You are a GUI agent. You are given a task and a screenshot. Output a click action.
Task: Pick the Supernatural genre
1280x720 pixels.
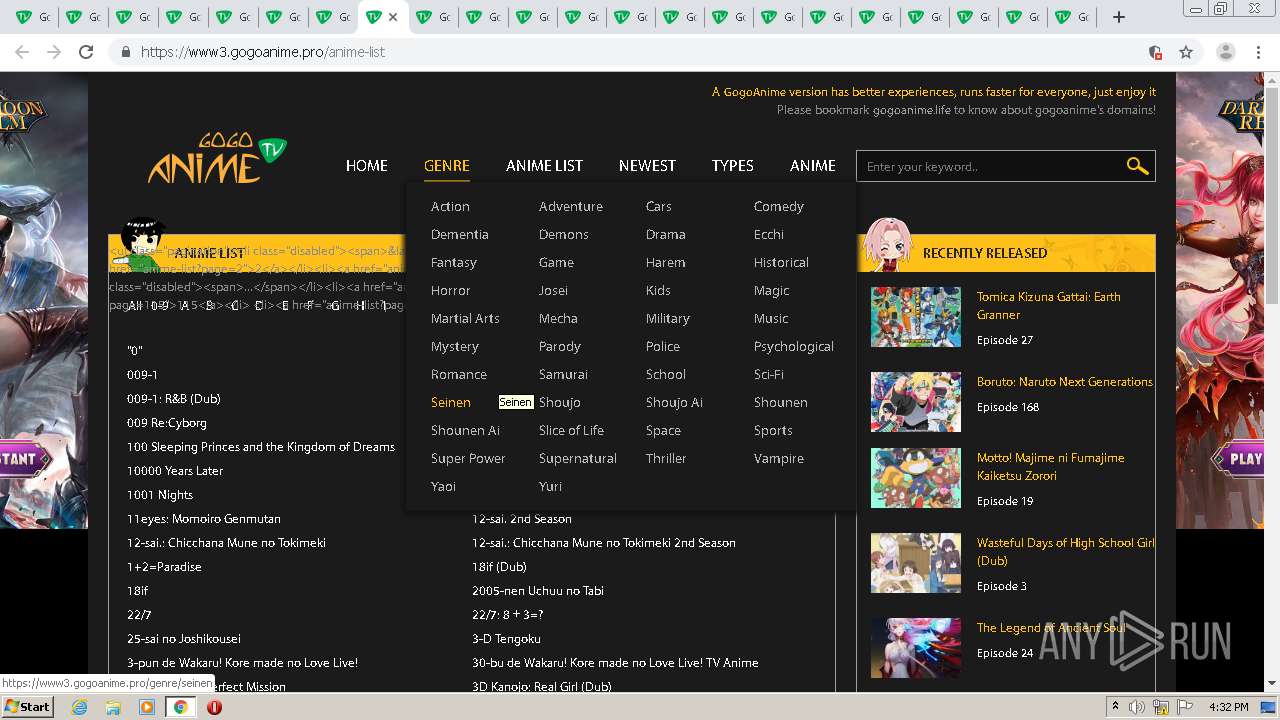pos(577,458)
